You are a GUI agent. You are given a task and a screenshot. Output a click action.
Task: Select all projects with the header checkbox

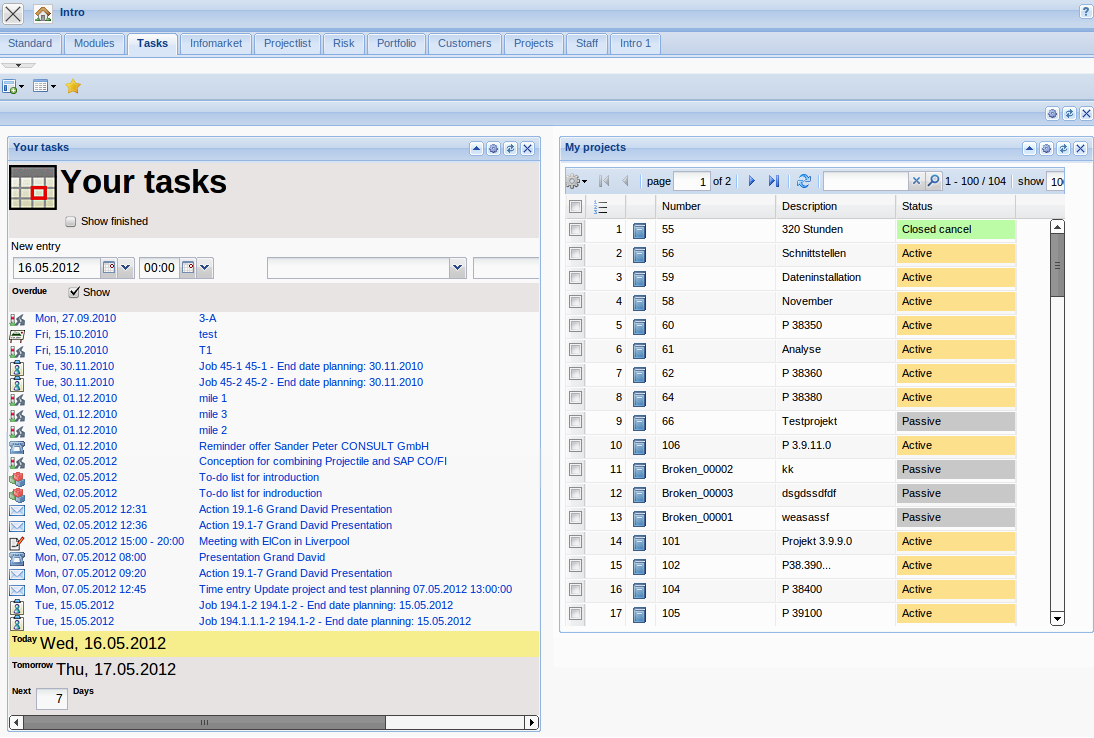[x=575, y=206]
